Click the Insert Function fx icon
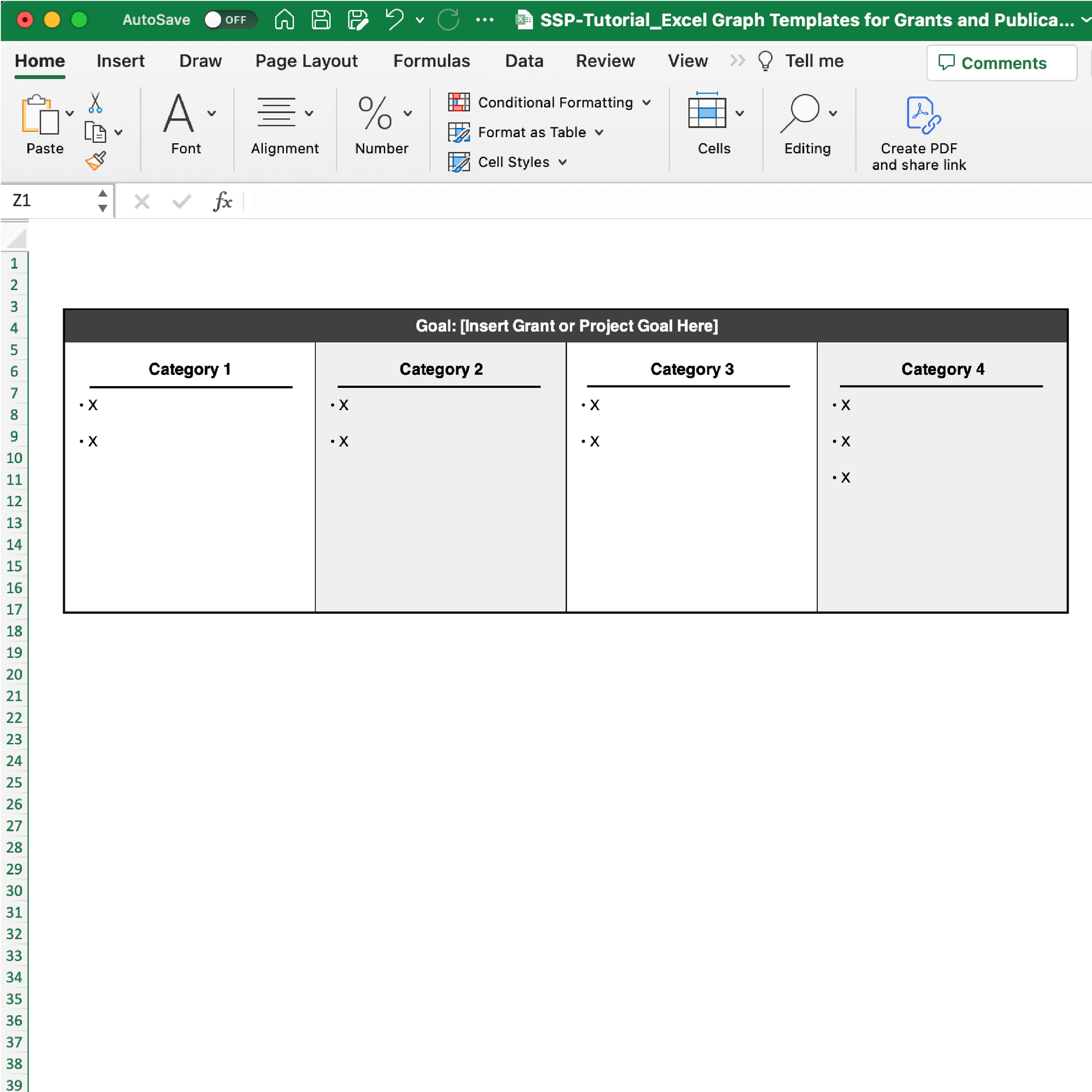Viewport: 1092px width, 1092px height. point(222,201)
